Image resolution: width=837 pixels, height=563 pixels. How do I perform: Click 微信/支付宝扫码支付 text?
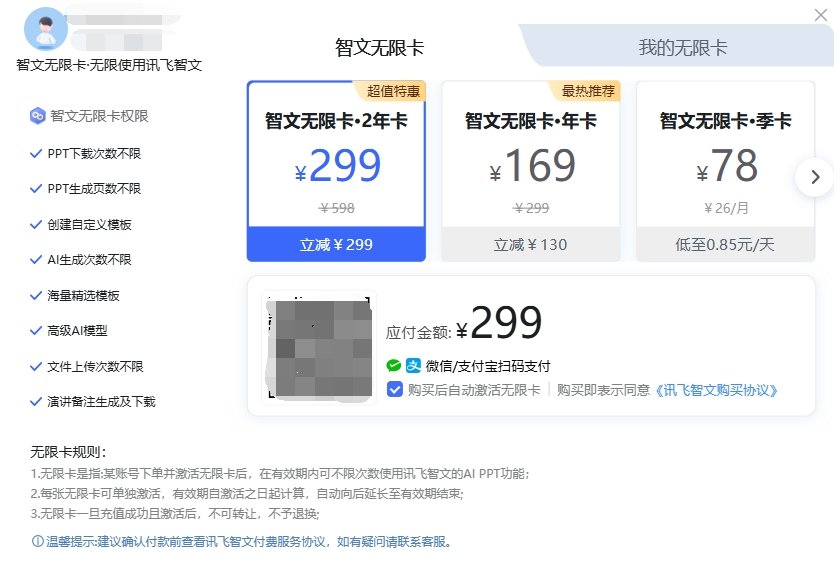[488, 366]
